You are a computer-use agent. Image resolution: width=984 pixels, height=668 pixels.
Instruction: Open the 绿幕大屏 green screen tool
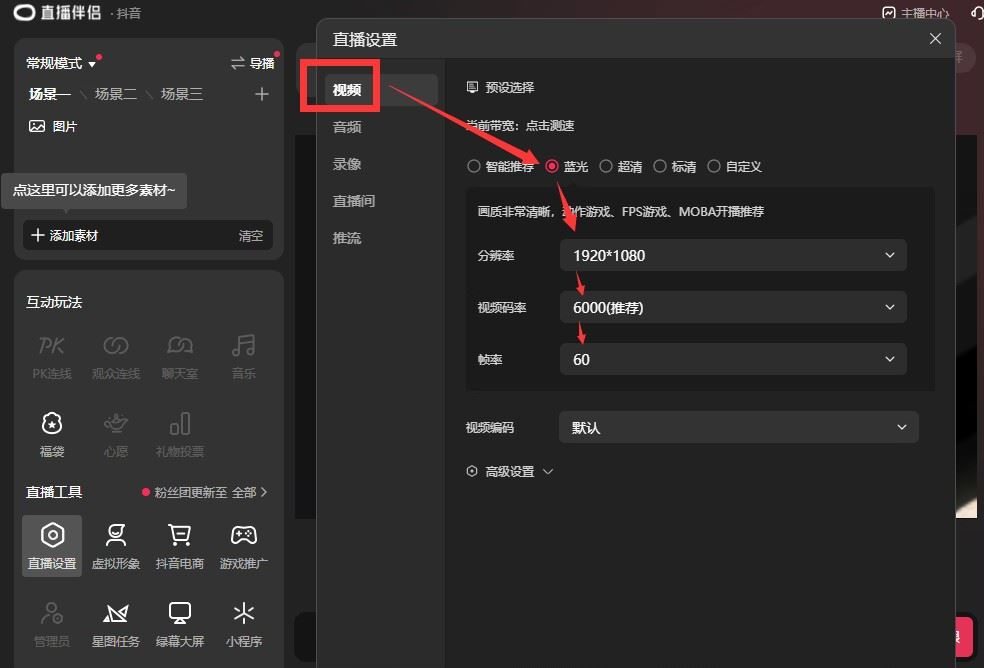179,624
